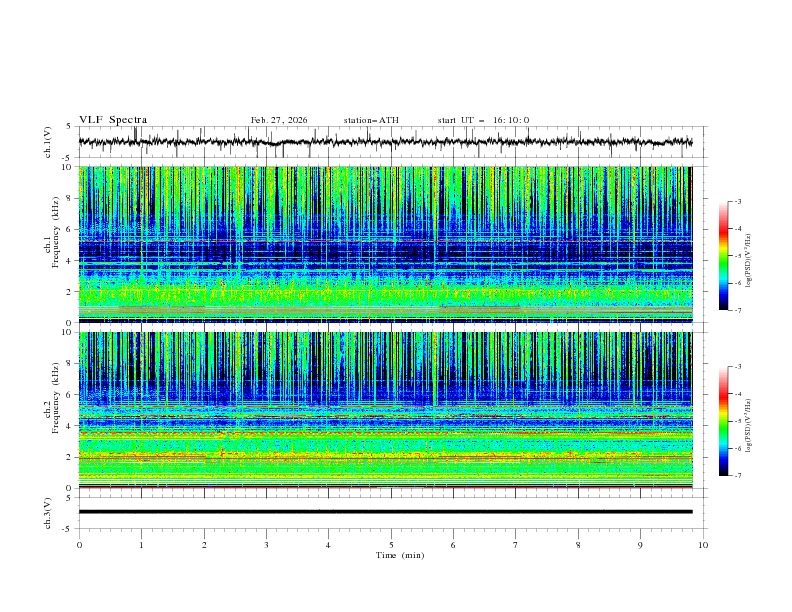The height and width of the screenshot is (612, 792).
Task: Click the 9-minute tick label on time axis
Action: [x=640, y=545]
